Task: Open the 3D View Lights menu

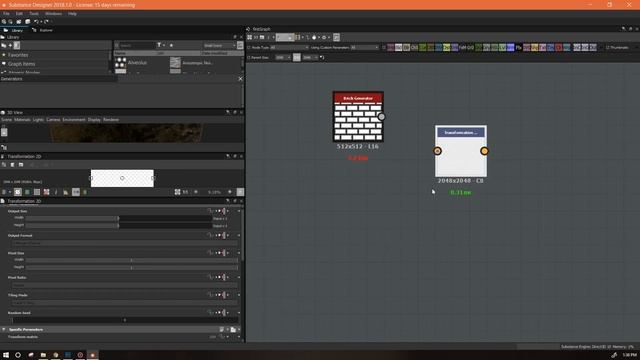Action: tap(38, 120)
